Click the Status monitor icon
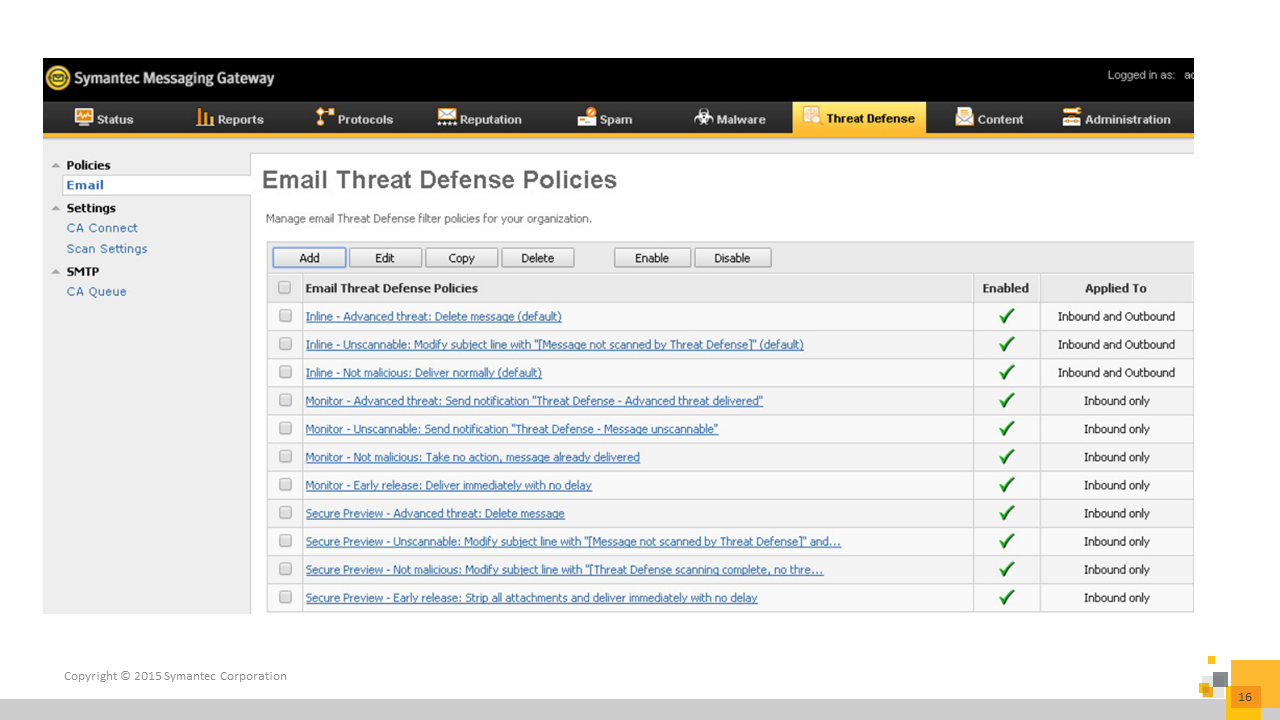The width and height of the screenshot is (1280, 720). (x=84, y=118)
